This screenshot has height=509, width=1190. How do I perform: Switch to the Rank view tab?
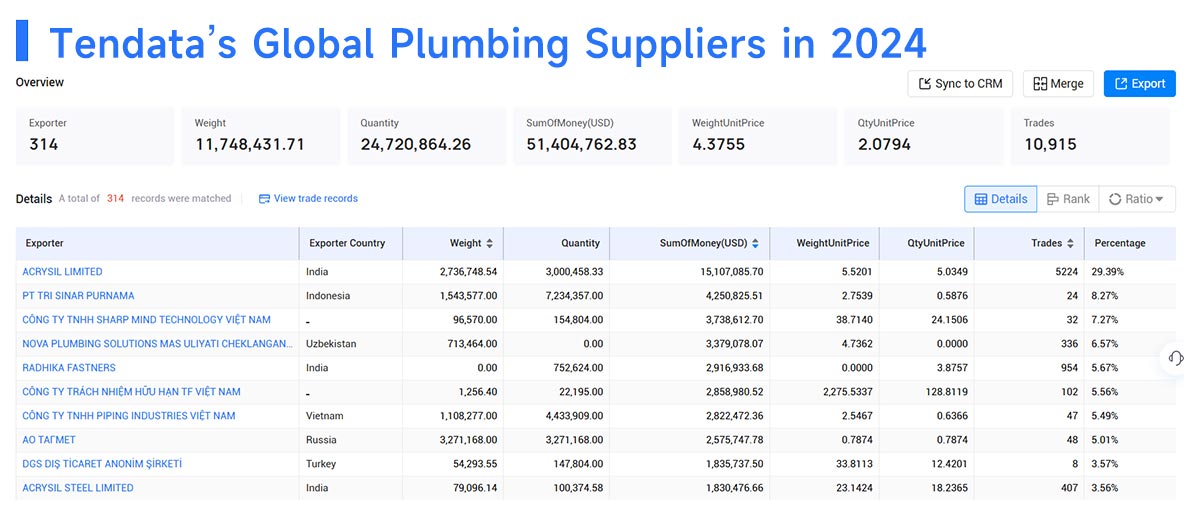click(x=1068, y=199)
